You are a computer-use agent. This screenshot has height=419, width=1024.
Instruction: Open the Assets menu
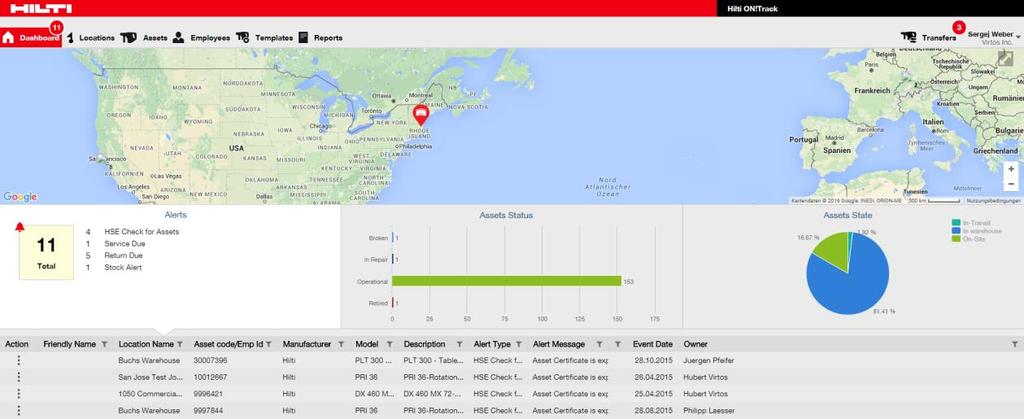tap(155, 38)
